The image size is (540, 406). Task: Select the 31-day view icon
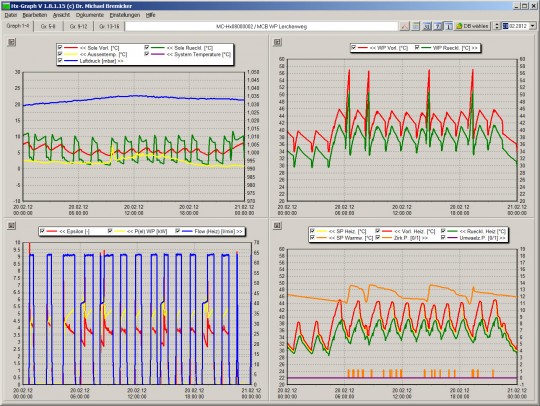click(x=427, y=26)
